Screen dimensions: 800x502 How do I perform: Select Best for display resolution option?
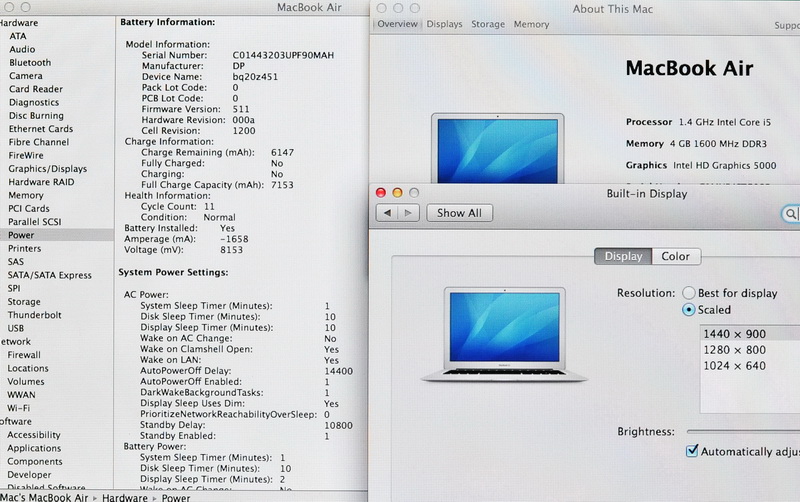689,293
